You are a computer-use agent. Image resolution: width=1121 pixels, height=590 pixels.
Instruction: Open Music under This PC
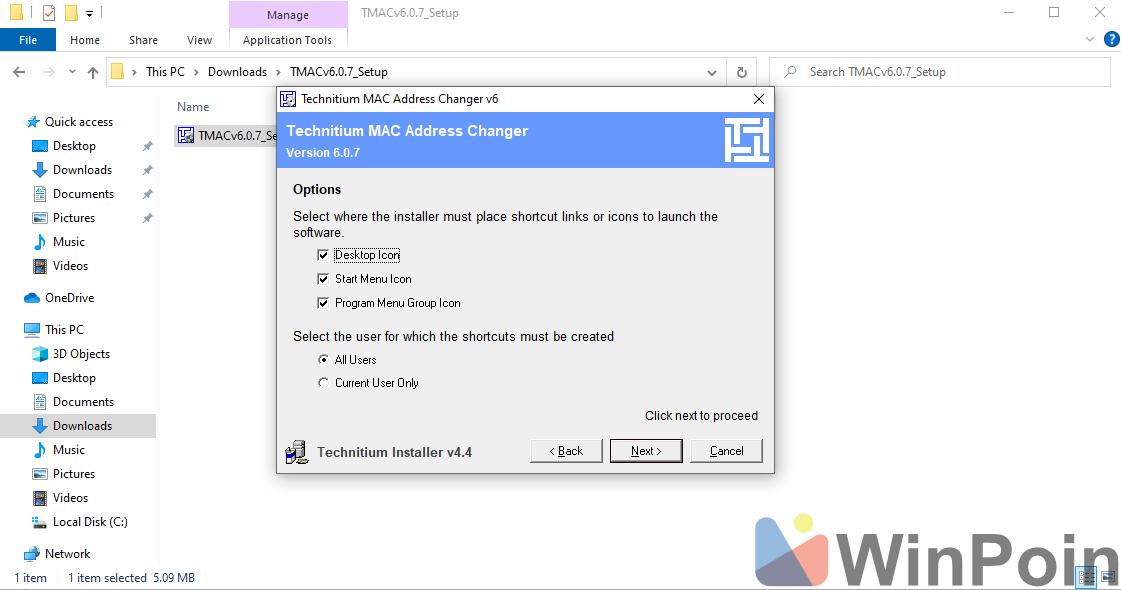pyautogui.click(x=69, y=450)
